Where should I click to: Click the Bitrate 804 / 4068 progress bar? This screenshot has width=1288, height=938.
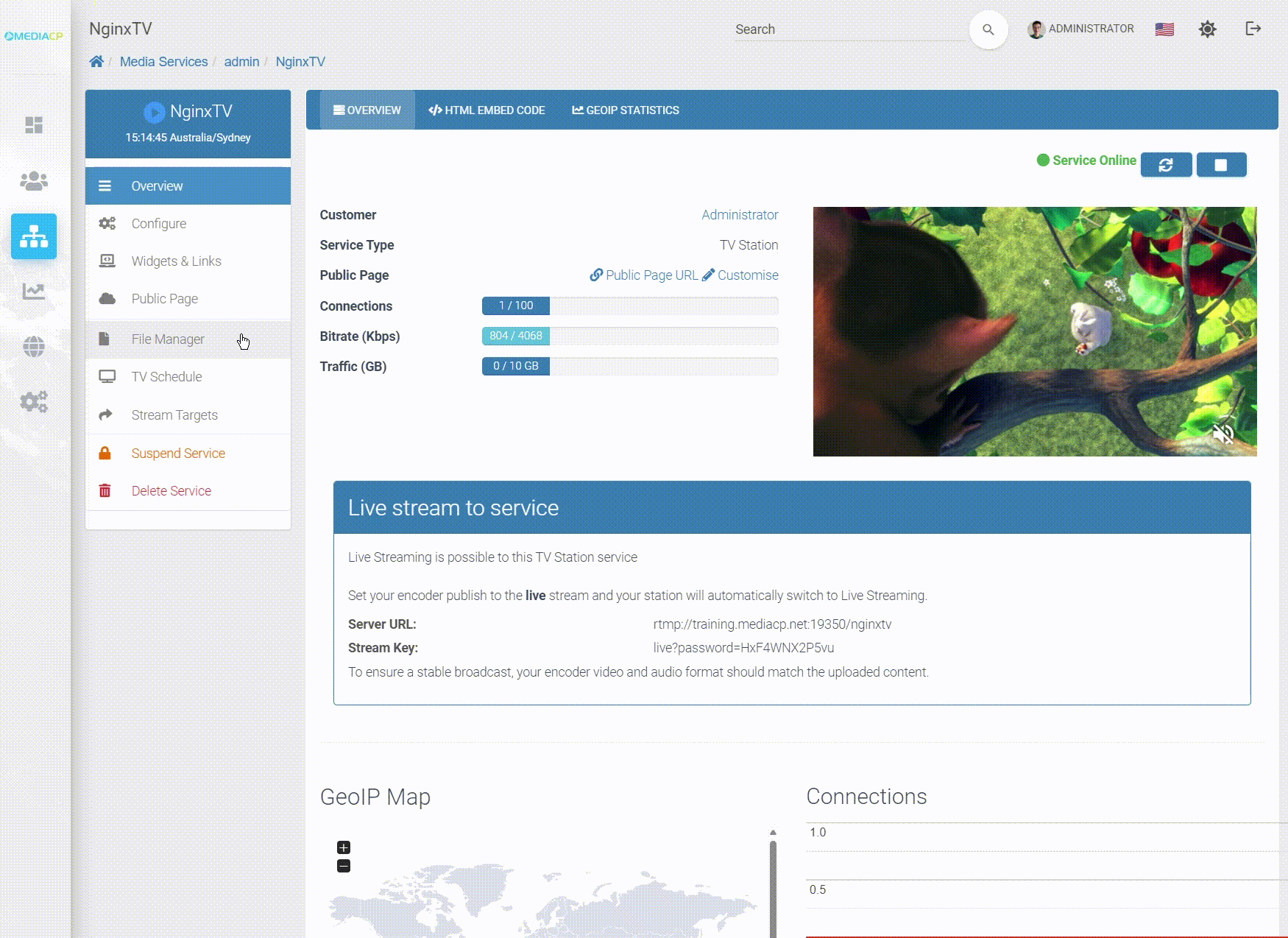tap(630, 336)
